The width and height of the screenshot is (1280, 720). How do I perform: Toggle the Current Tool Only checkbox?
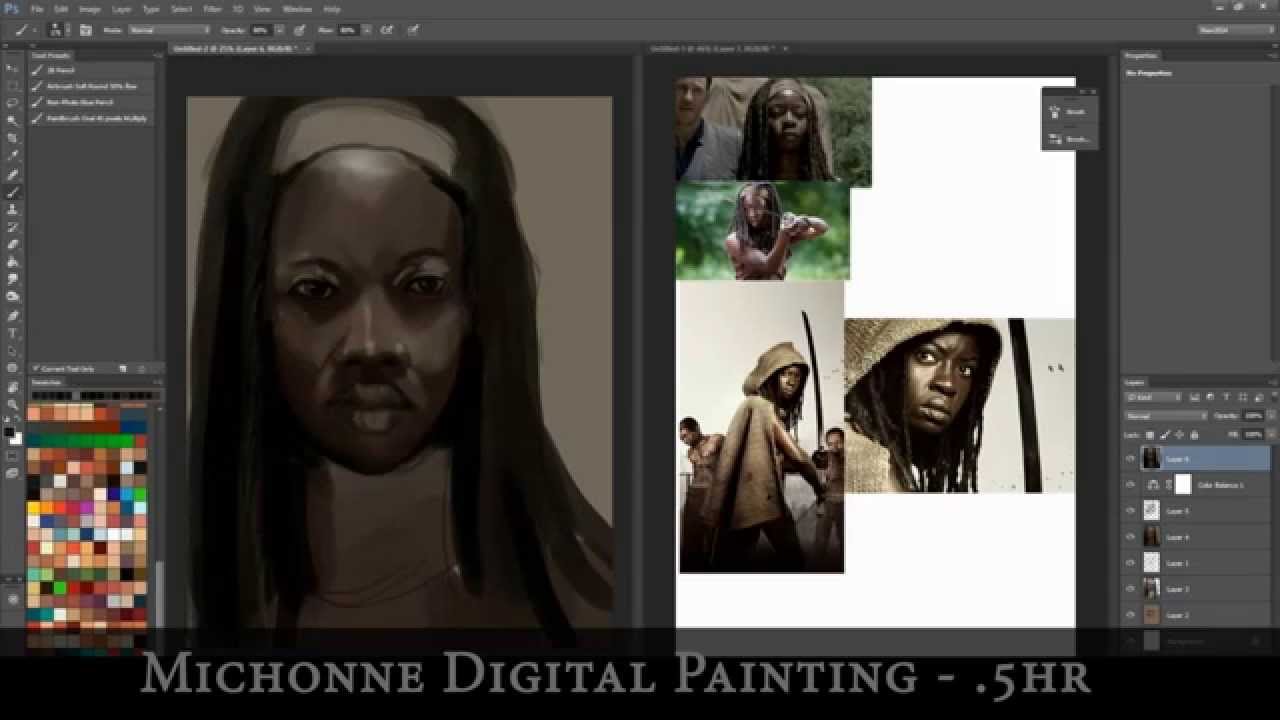click(x=36, y=369)
